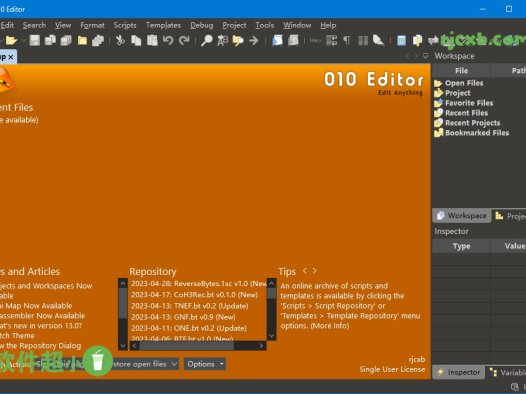Select Recent Files in Workspace tree

tap(461, 113)
